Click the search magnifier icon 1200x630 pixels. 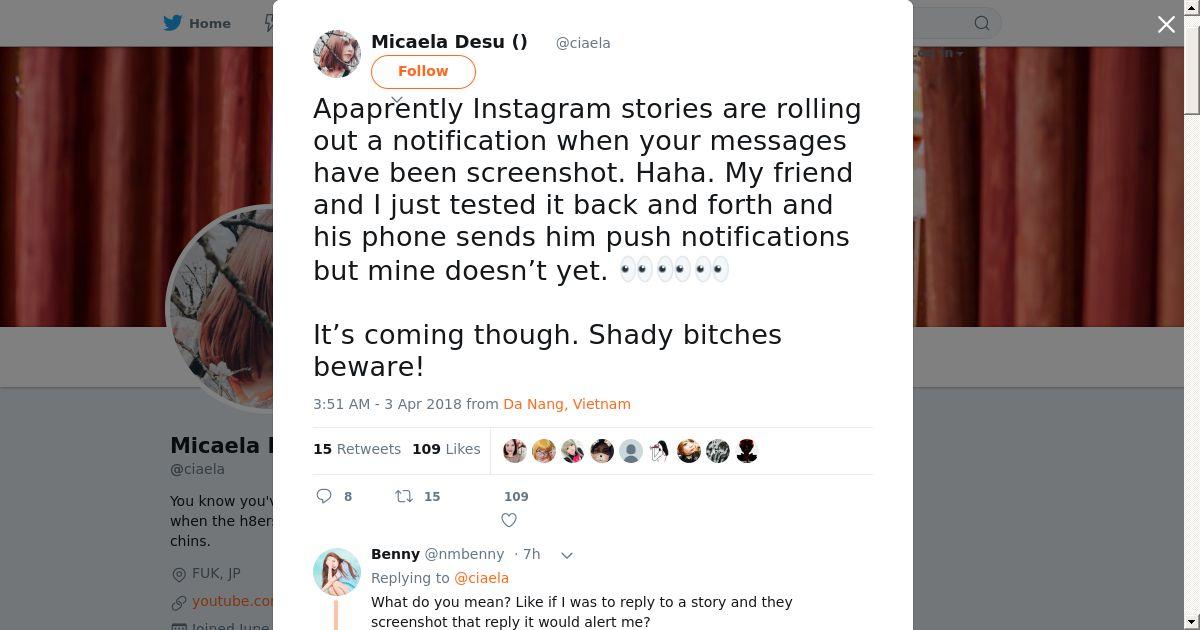pos(982,23)
